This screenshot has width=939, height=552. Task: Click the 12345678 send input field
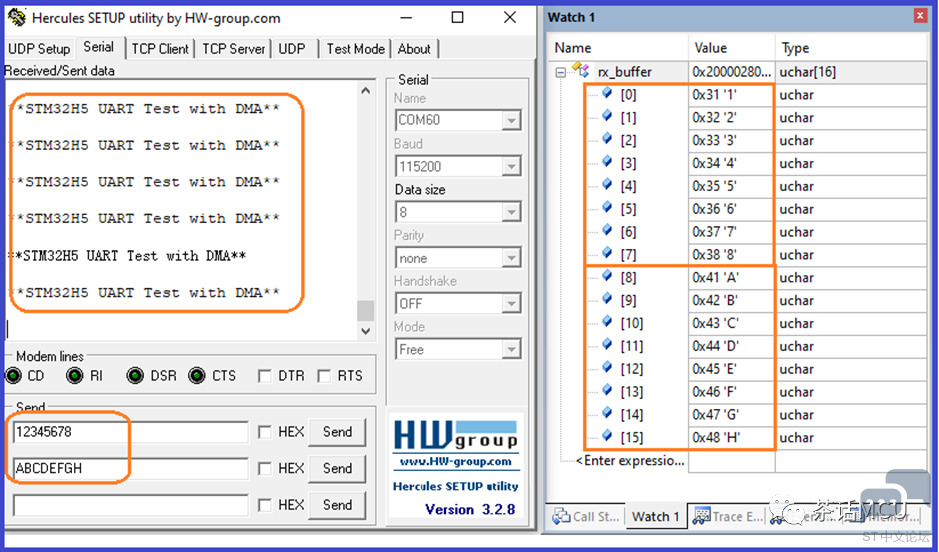(x=131, y=432)
